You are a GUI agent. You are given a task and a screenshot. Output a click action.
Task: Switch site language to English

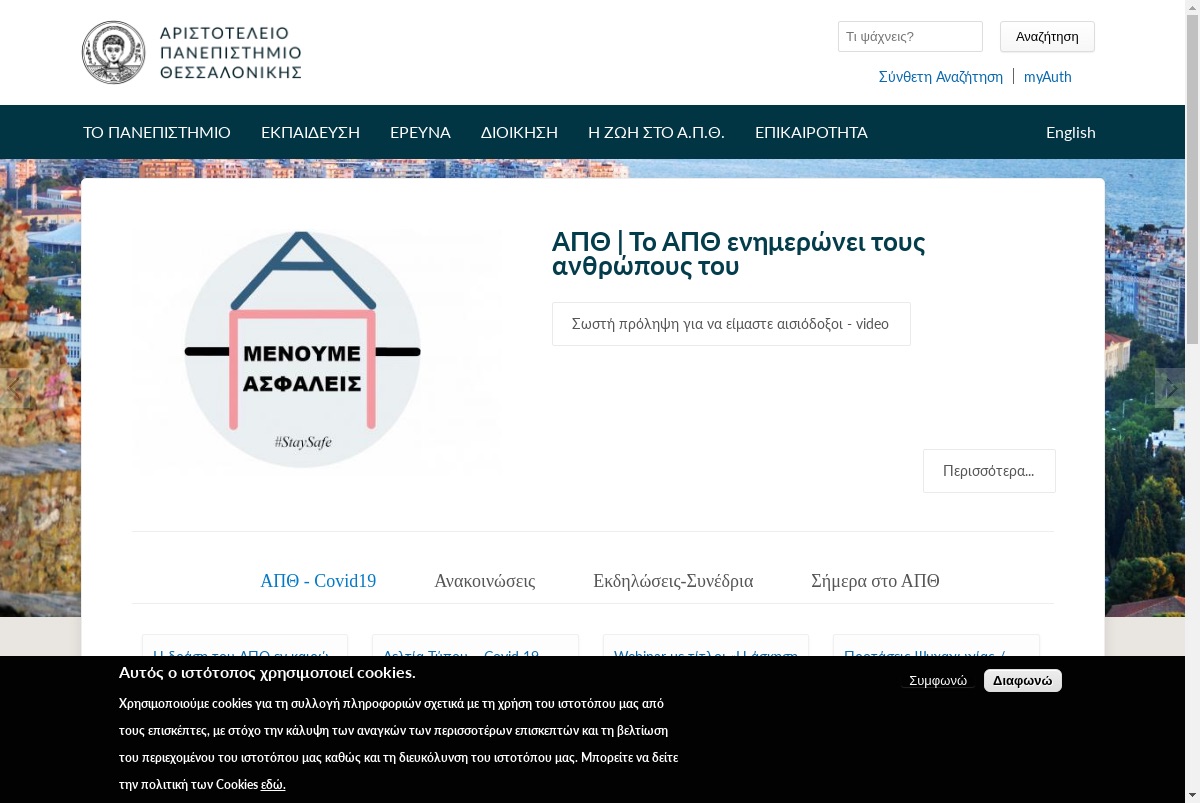(x=1071, y=132)
